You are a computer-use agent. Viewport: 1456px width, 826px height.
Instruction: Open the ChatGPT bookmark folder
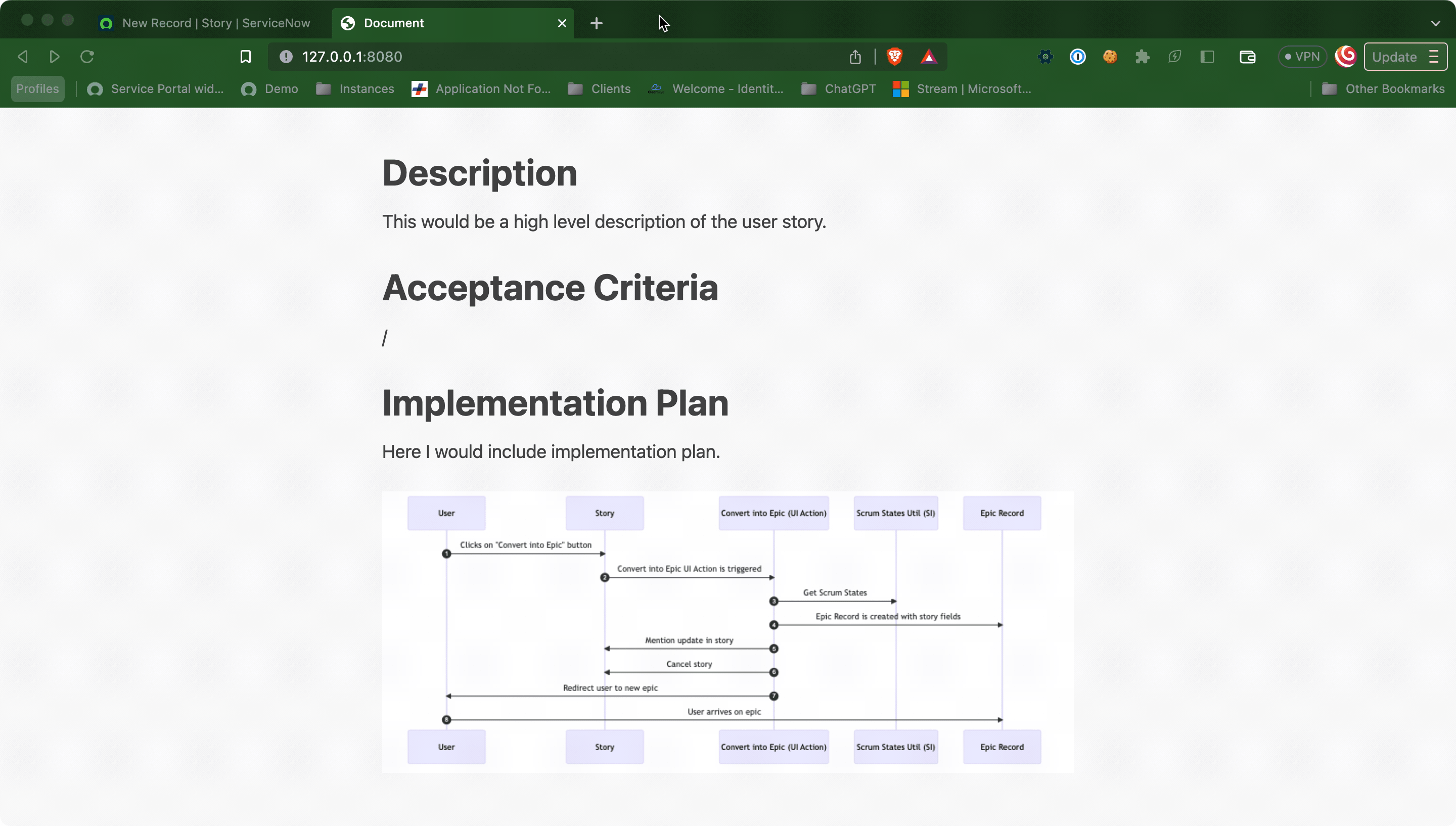tap(838, 89)
